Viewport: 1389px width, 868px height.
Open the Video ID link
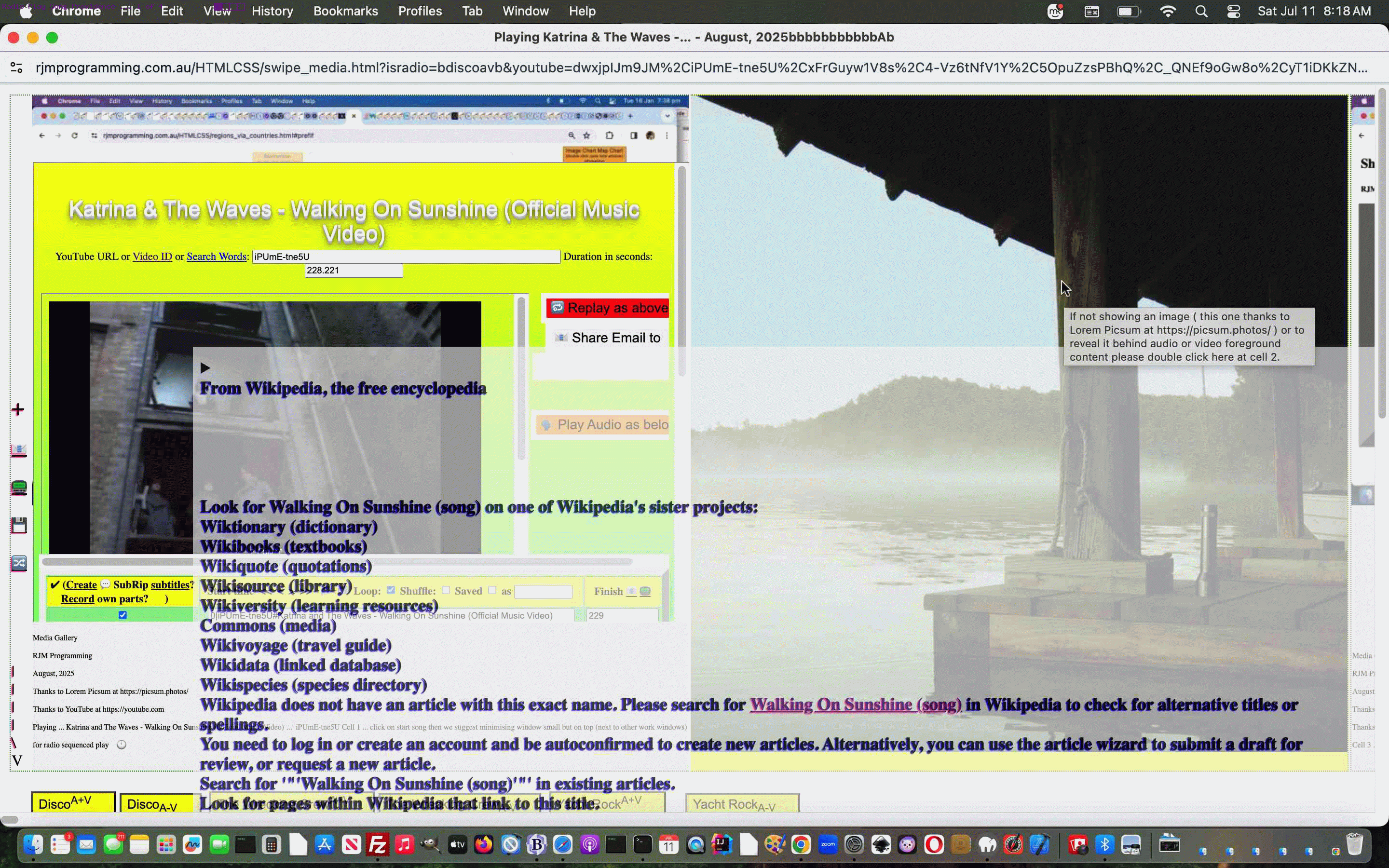click(152, 257)
